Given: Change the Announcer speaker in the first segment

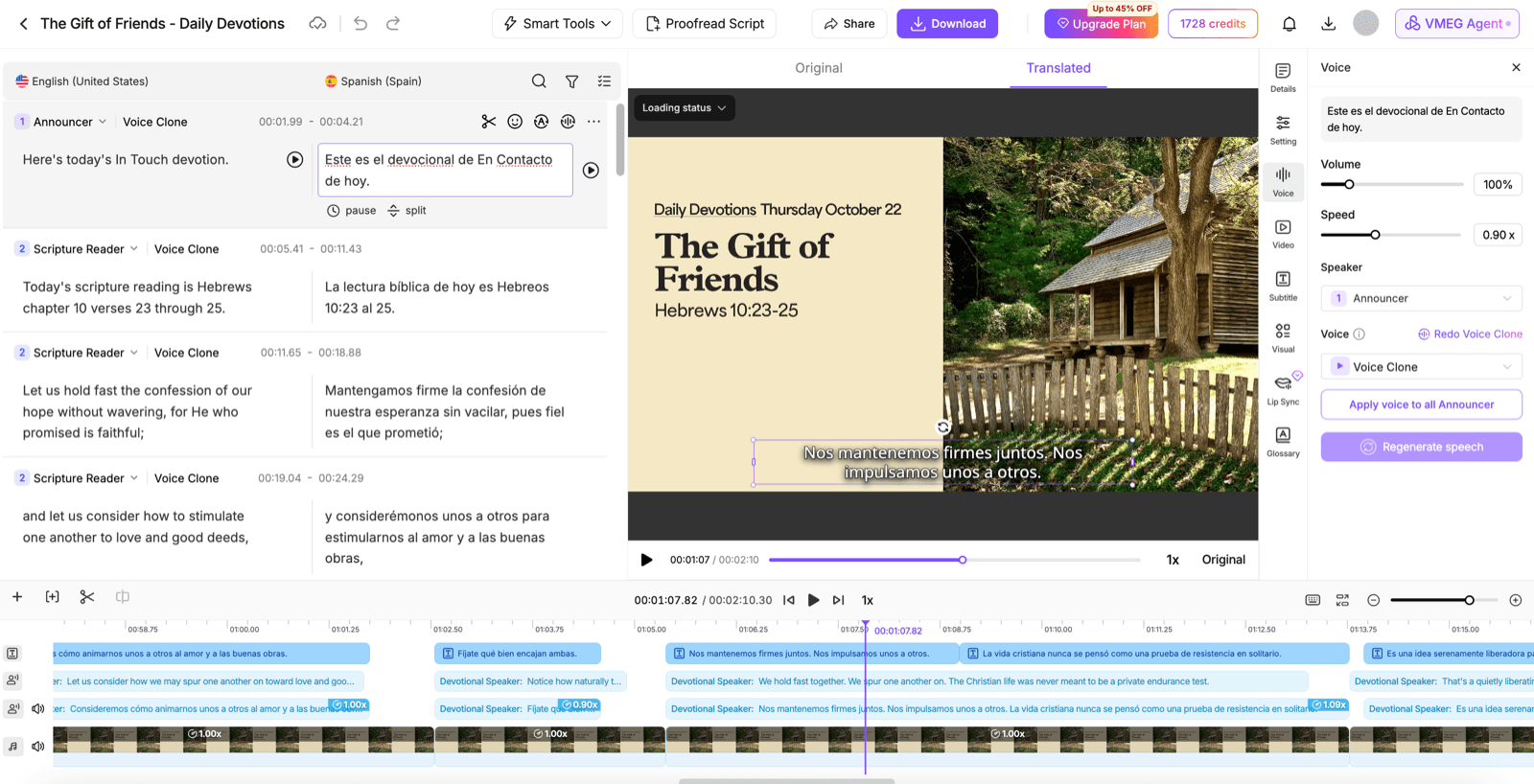Looking at the screenshot, I should point(70,122).
